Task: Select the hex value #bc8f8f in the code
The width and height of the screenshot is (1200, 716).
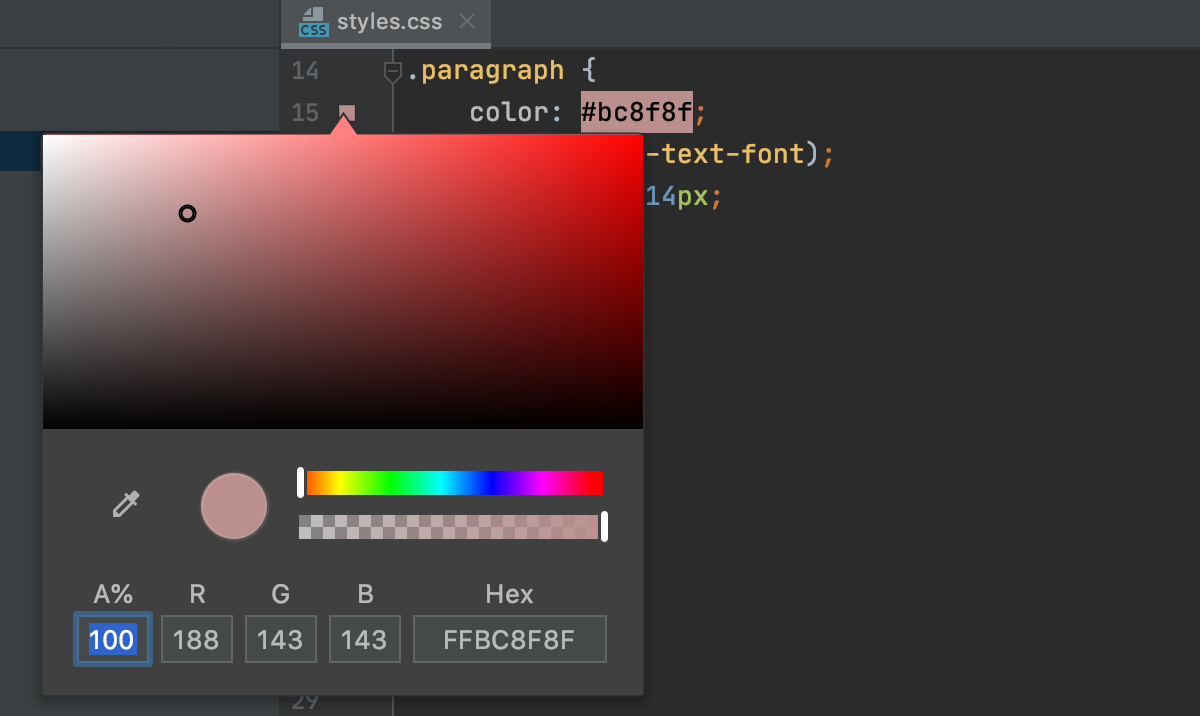Action: (x=635, y=112)
